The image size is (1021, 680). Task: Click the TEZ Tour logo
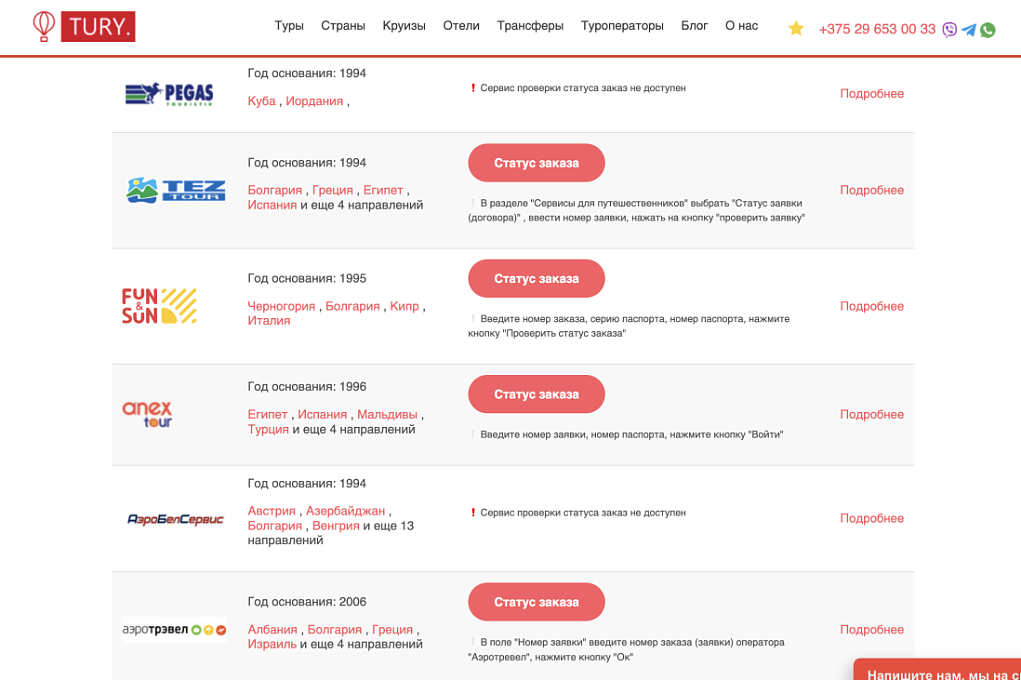(x=175, y=190)
